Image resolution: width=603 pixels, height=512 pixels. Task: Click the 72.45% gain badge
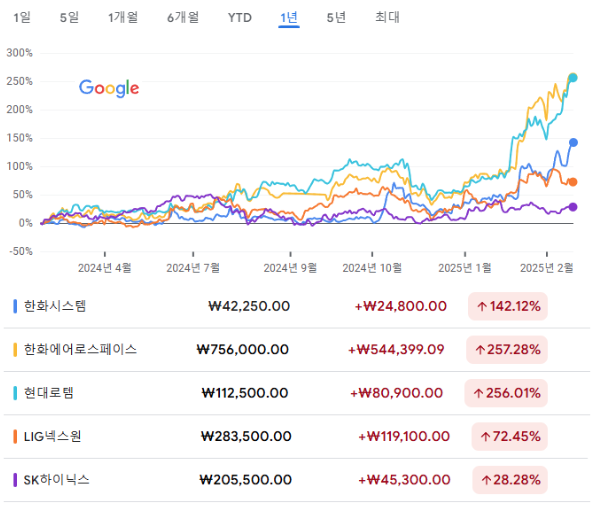pos(510,437)
